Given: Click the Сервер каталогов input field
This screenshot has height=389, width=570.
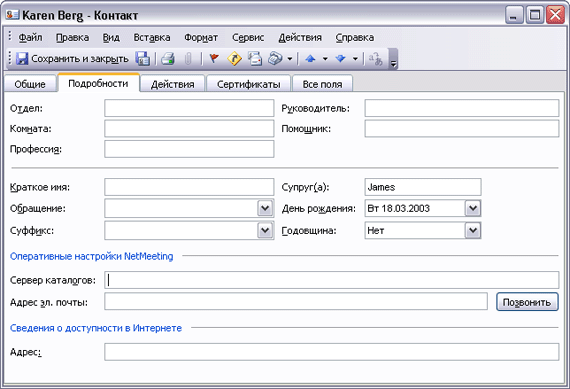Looking at the screenshot, I should [332, 280].
